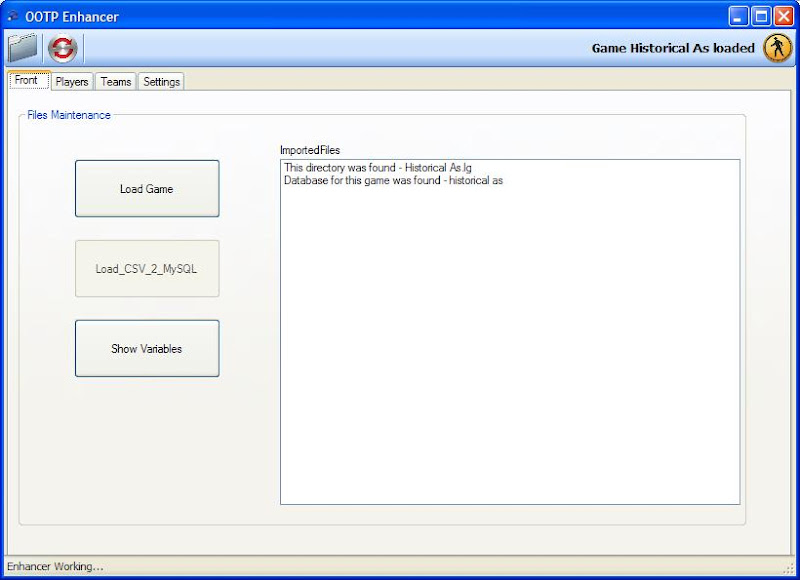Open a game folder via folder icon
Screen dimensions: 800x580
click(23, 46)
